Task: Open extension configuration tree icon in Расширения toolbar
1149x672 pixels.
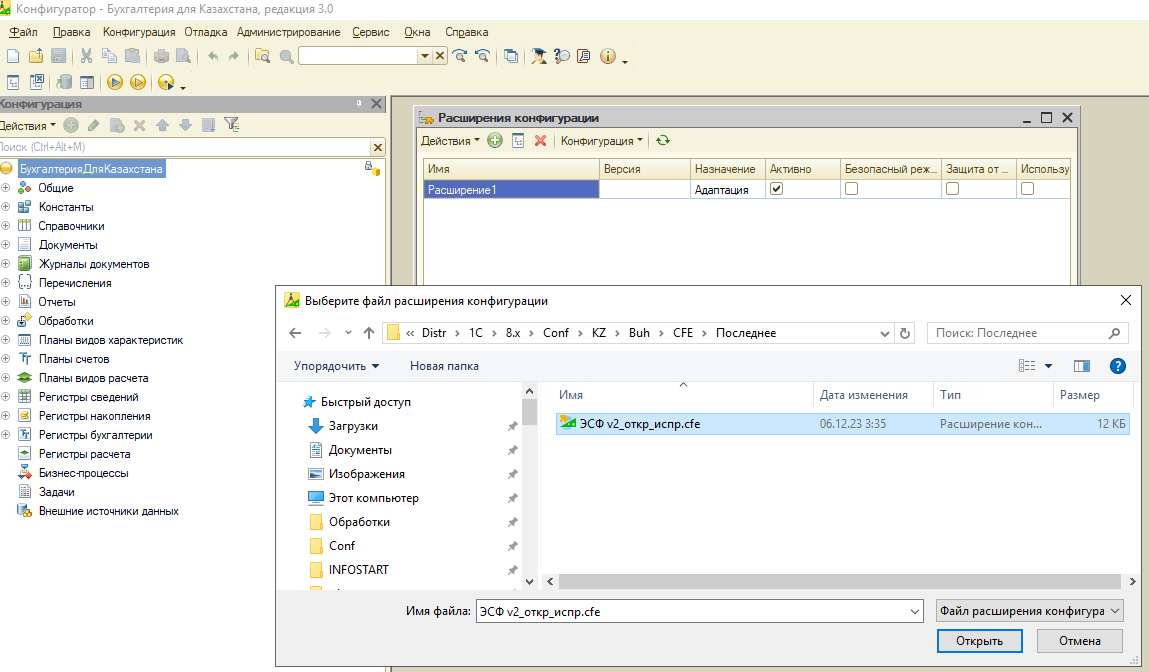Action: pos(518,141)
